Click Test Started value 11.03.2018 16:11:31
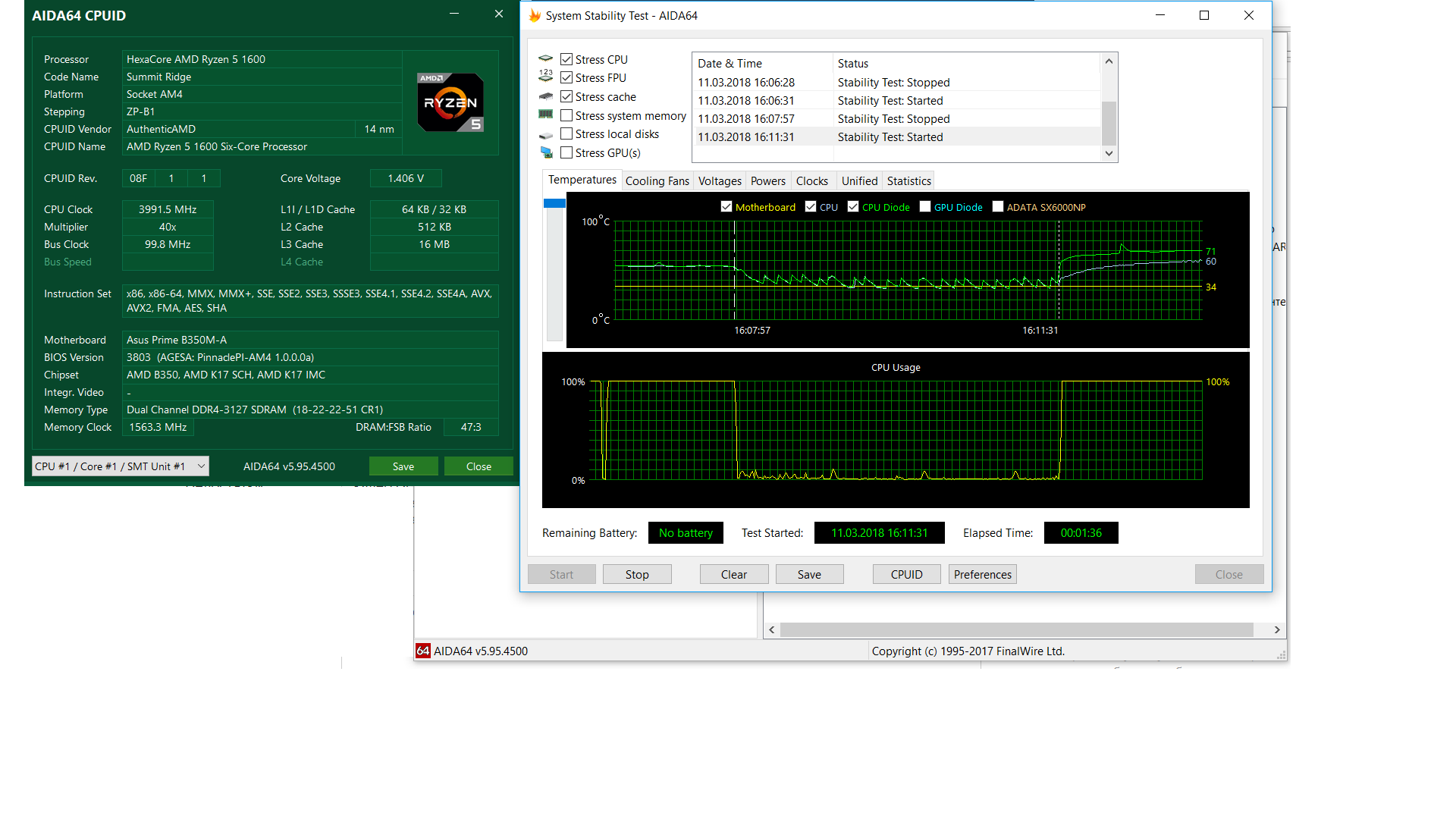This screenshot has width=1456, height=819. pos(880,532)
